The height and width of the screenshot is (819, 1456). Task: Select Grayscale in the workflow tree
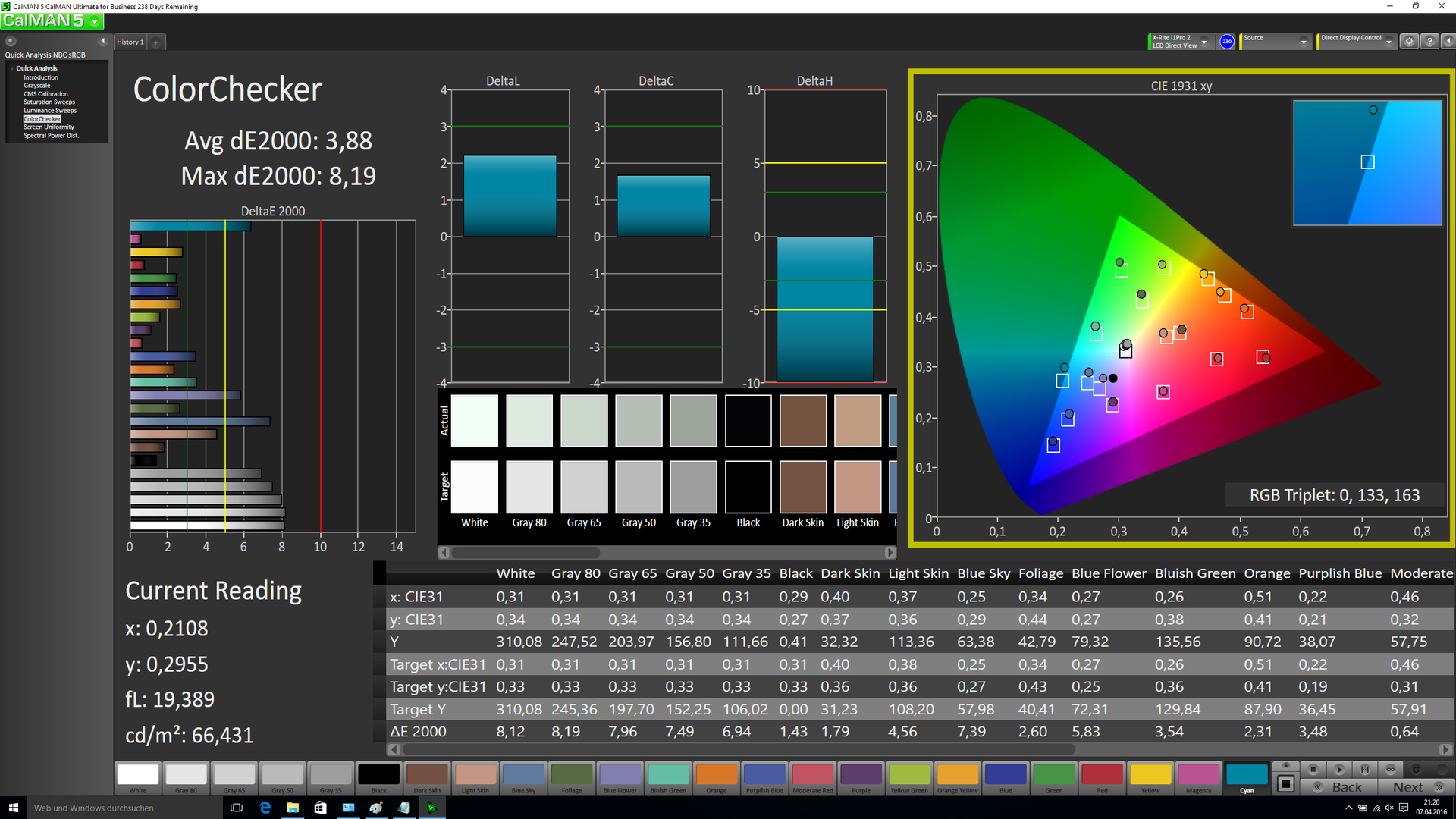[36, 86]
